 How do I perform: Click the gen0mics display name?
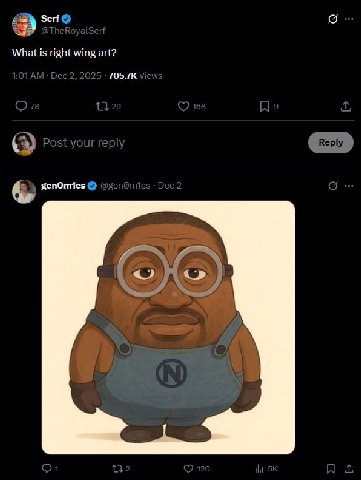pos(63,186)
